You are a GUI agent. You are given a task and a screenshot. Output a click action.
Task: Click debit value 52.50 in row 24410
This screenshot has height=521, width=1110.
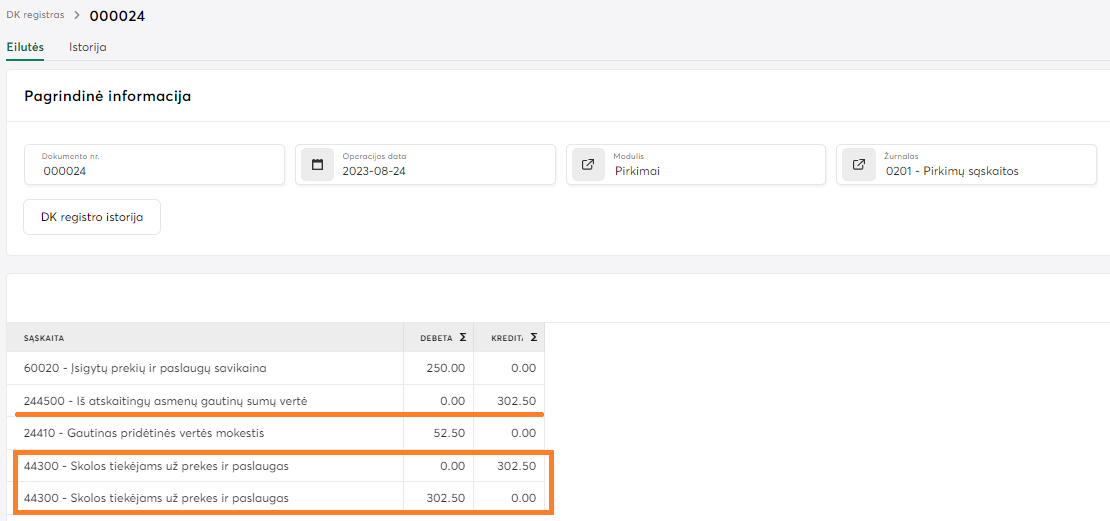[448, 433]
